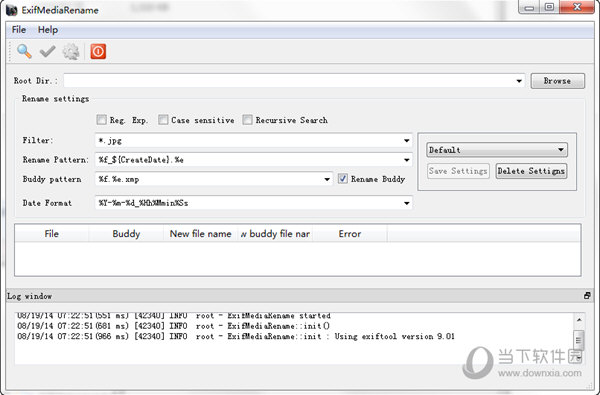600x395 pixels.
Task: Click the new buddy file name column header
Action: 275,233
